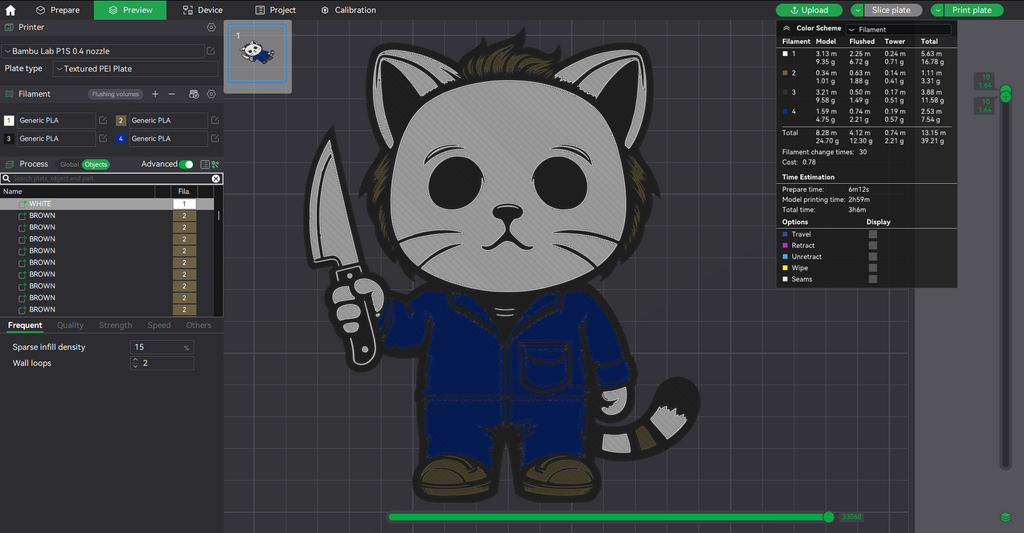Edit filament 3 Generic PLA preset
The height and width of the screenshot is (533, 1024).
[x=103, y=138]
